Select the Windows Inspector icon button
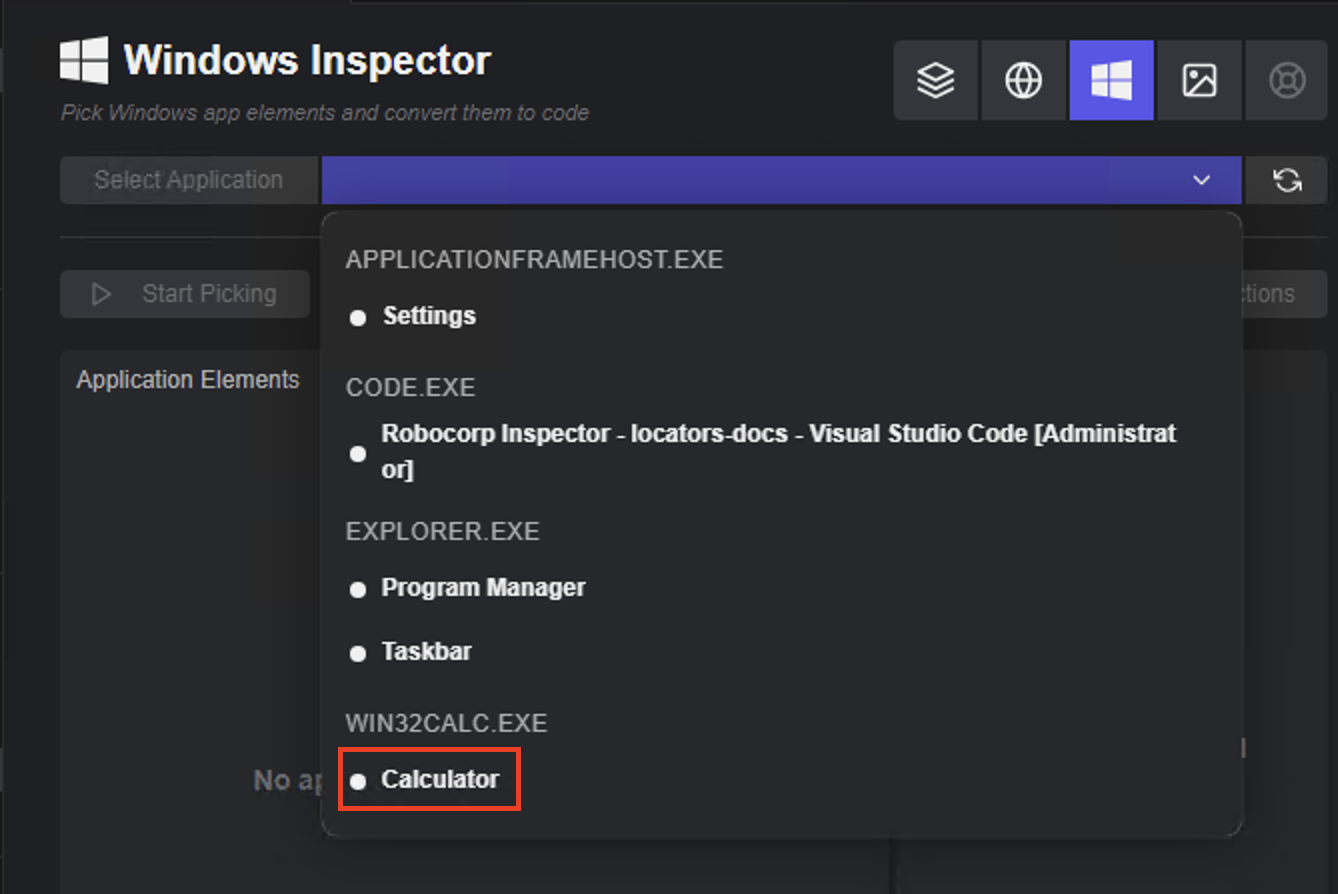 1112,80
